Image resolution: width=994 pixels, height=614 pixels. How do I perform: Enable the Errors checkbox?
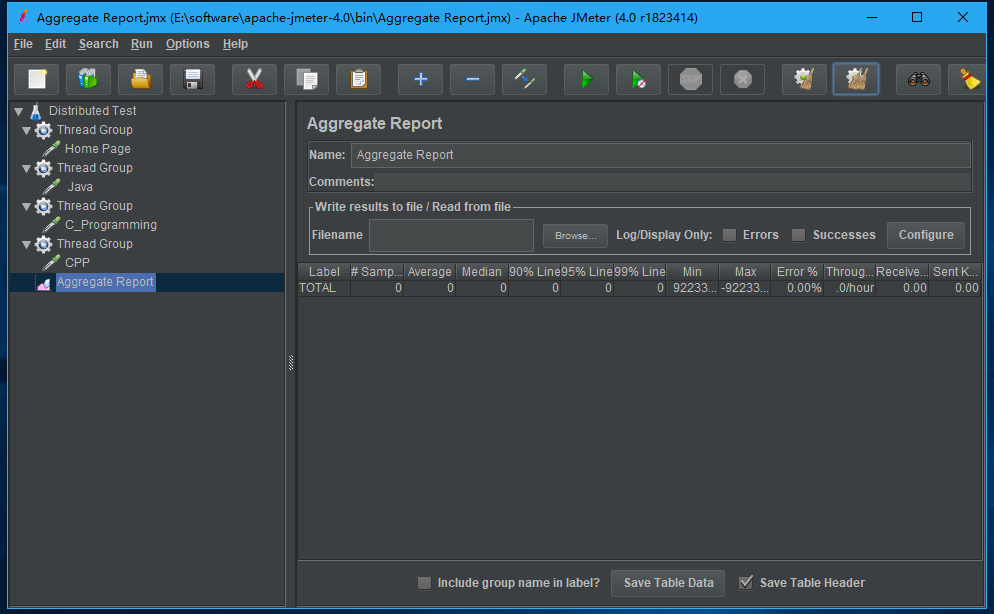(730, 235)
